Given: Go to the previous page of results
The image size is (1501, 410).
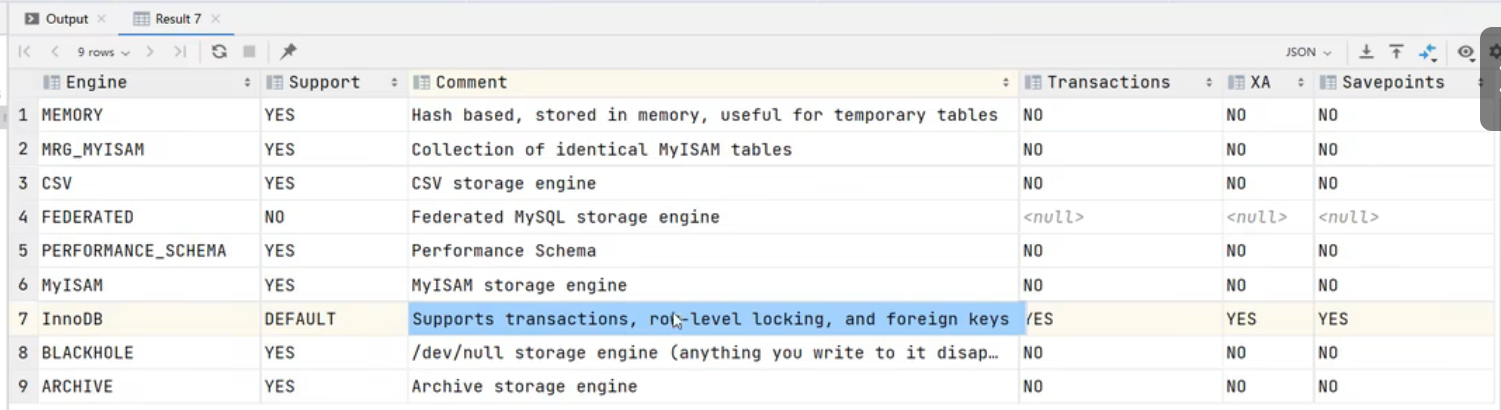Looking at the screenshot, I should coord(55,52).
